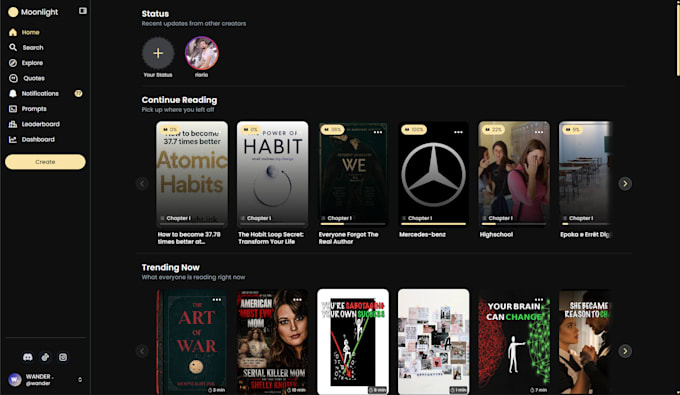Click the 'Continue Reading' heading
Screen dimensions: 680x395
tap(179, 100)
